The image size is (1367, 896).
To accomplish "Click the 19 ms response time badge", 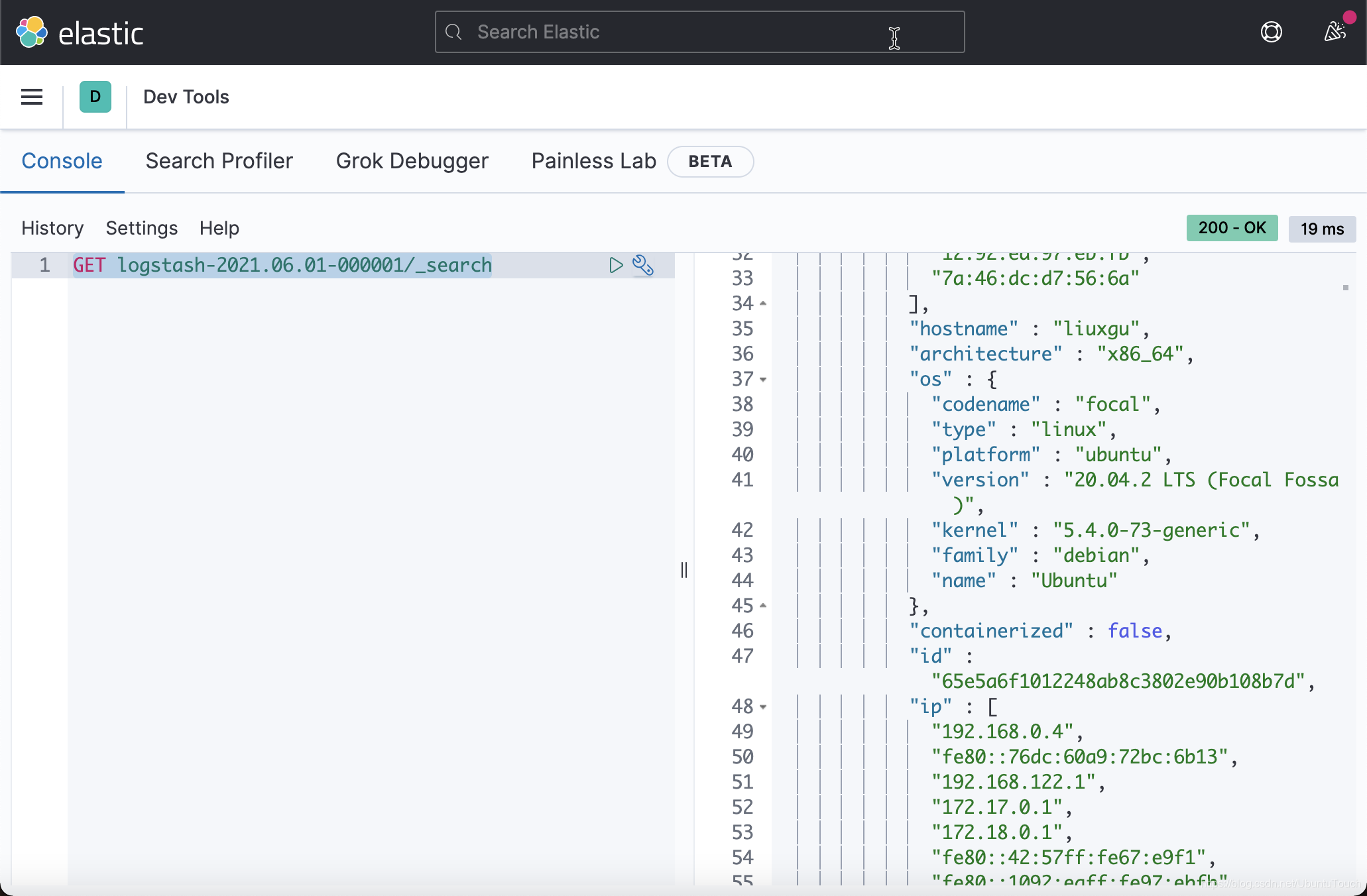I will [x=1322, y=229].
